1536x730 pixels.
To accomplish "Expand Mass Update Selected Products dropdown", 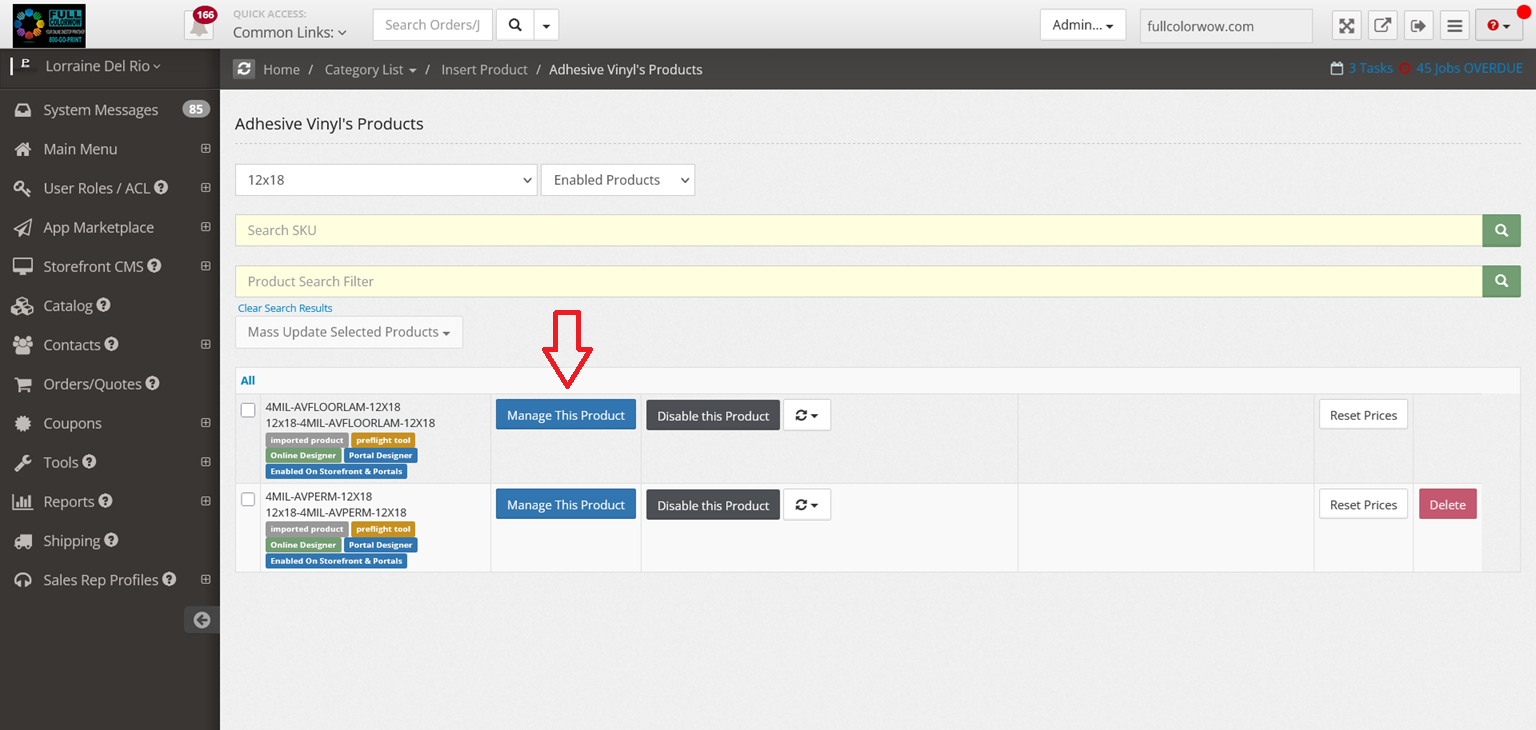I will [348, 332].
